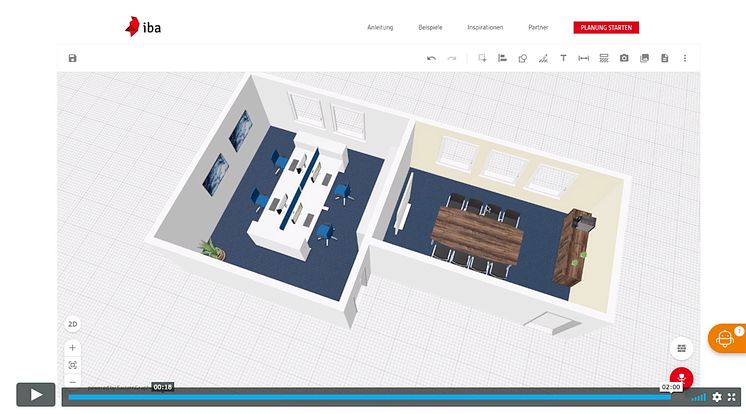
Task: Undo the last planner action
Action: 432,58
